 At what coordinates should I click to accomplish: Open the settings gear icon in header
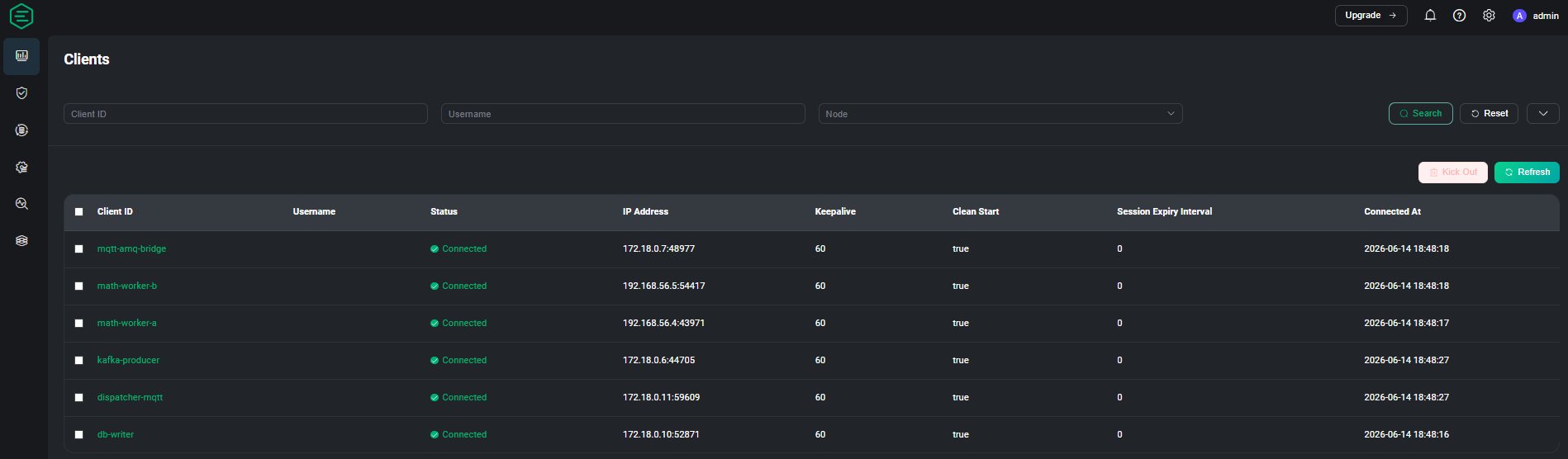tap(1489, 16)
